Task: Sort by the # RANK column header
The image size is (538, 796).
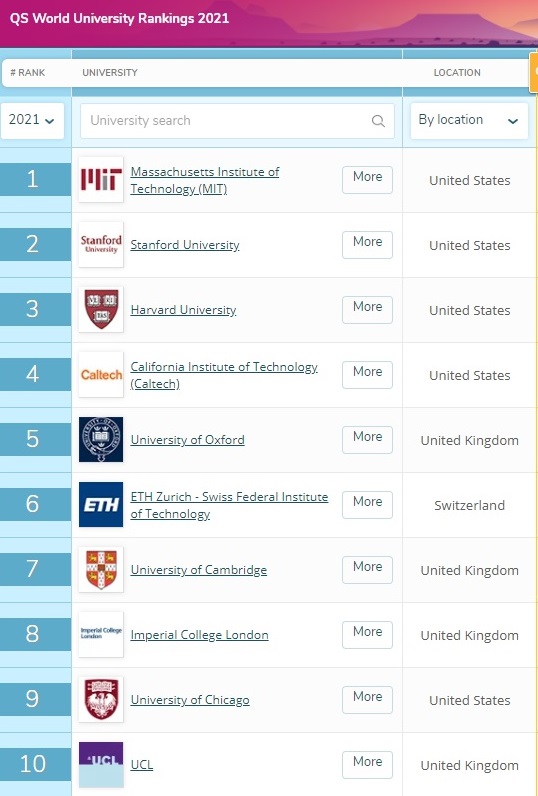Action: [28, 73]
